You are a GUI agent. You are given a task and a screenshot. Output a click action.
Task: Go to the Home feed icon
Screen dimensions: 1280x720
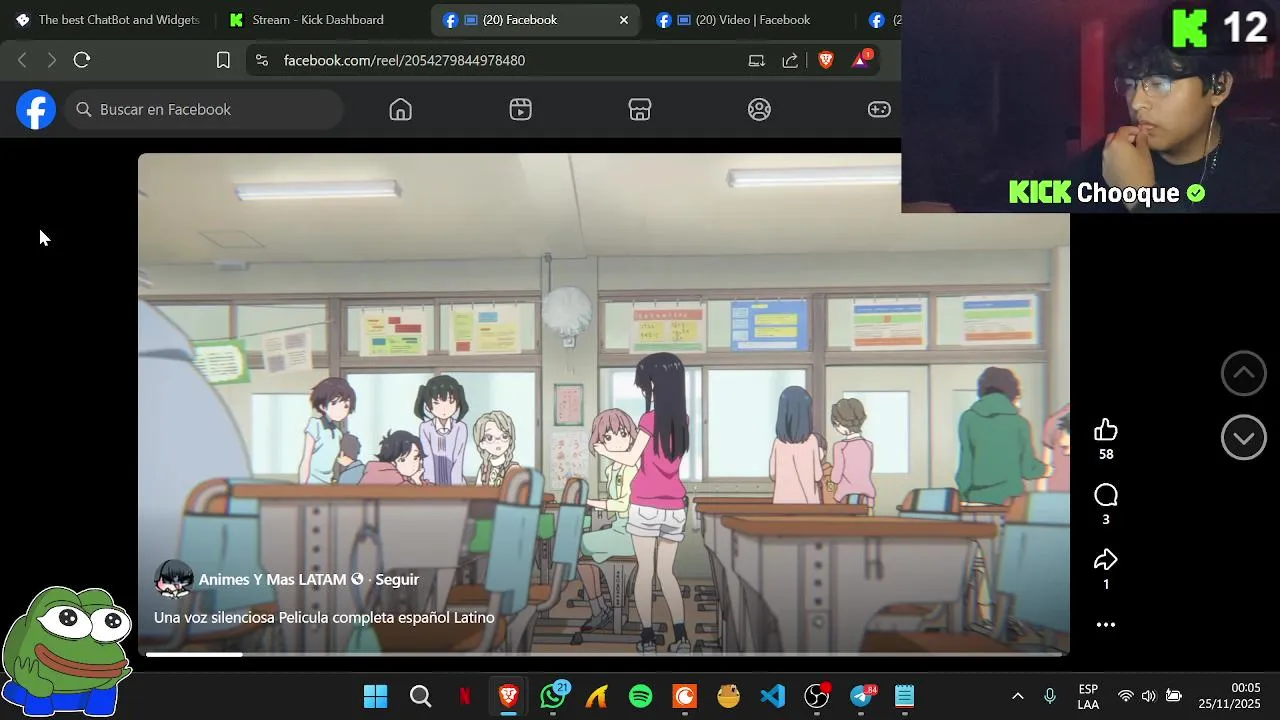point(400,110)
